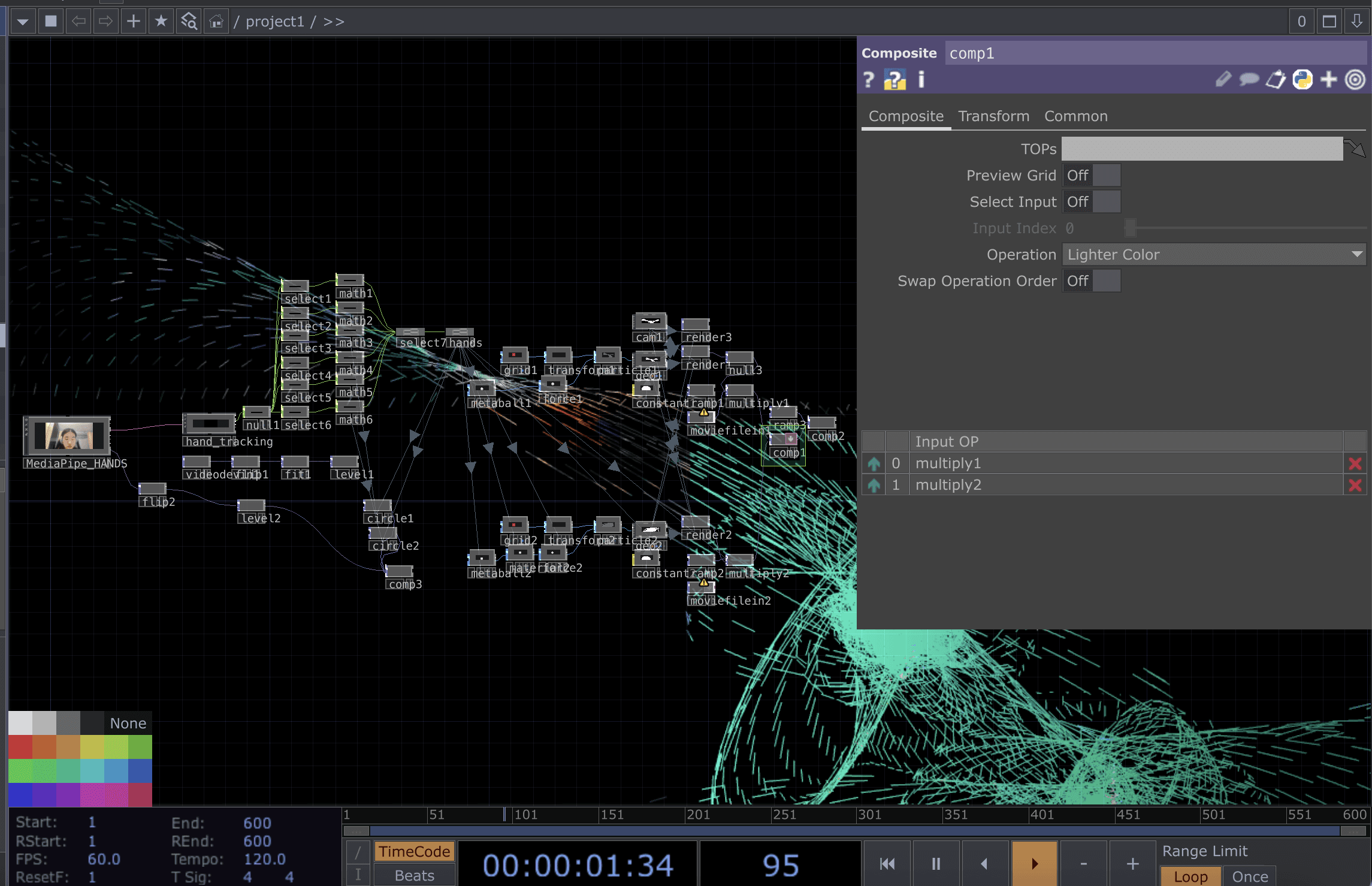Toggle Select Input switch
Viewport: 1372px width, 886px height.
(1092, 202)
